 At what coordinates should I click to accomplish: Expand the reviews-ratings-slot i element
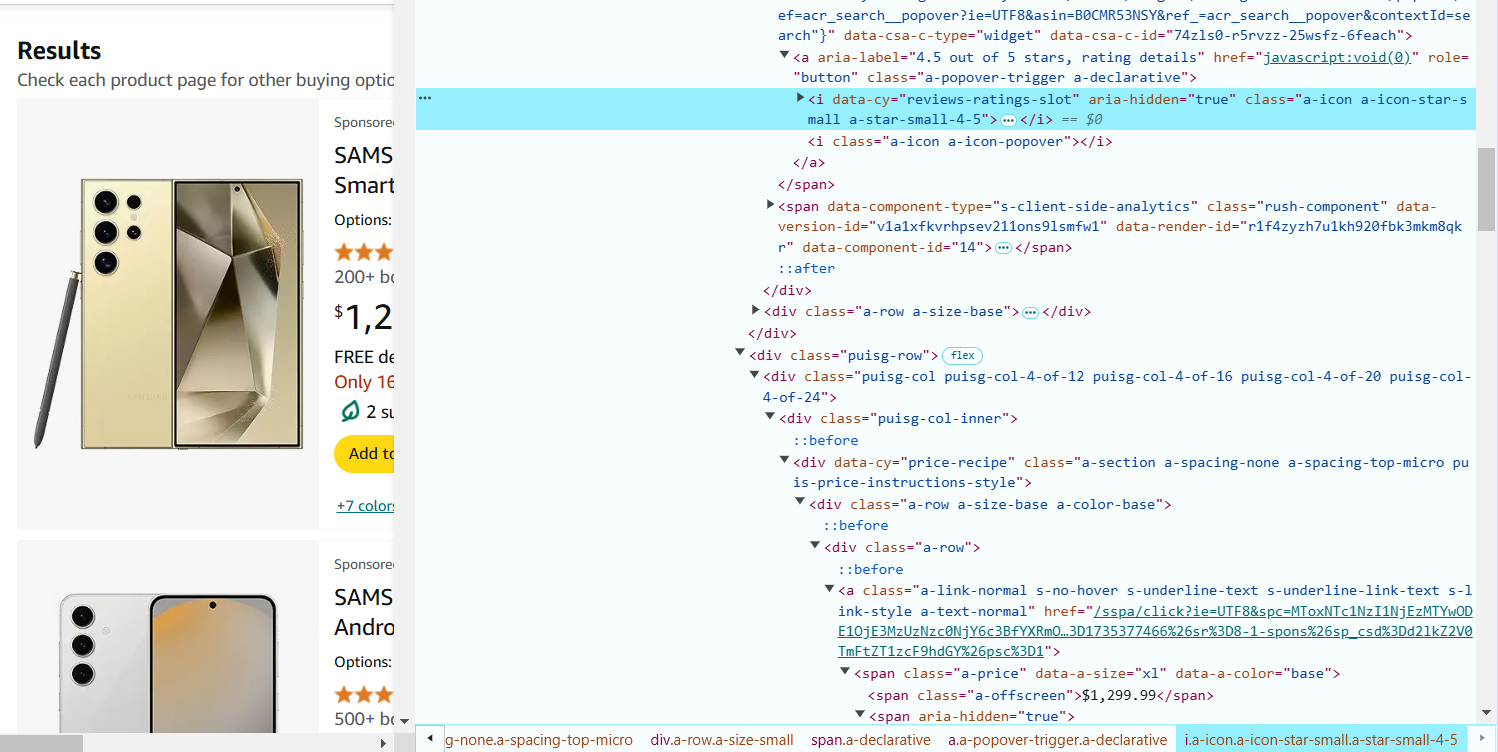pos(800,98)
